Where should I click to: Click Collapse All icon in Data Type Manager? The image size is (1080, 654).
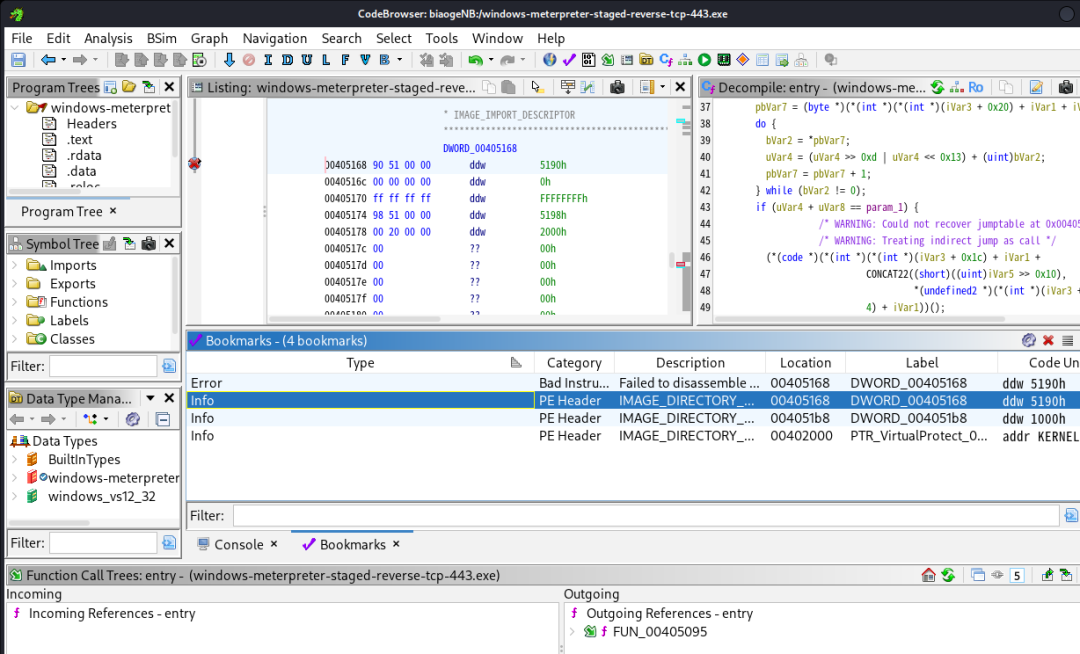[x=163, y=419]
